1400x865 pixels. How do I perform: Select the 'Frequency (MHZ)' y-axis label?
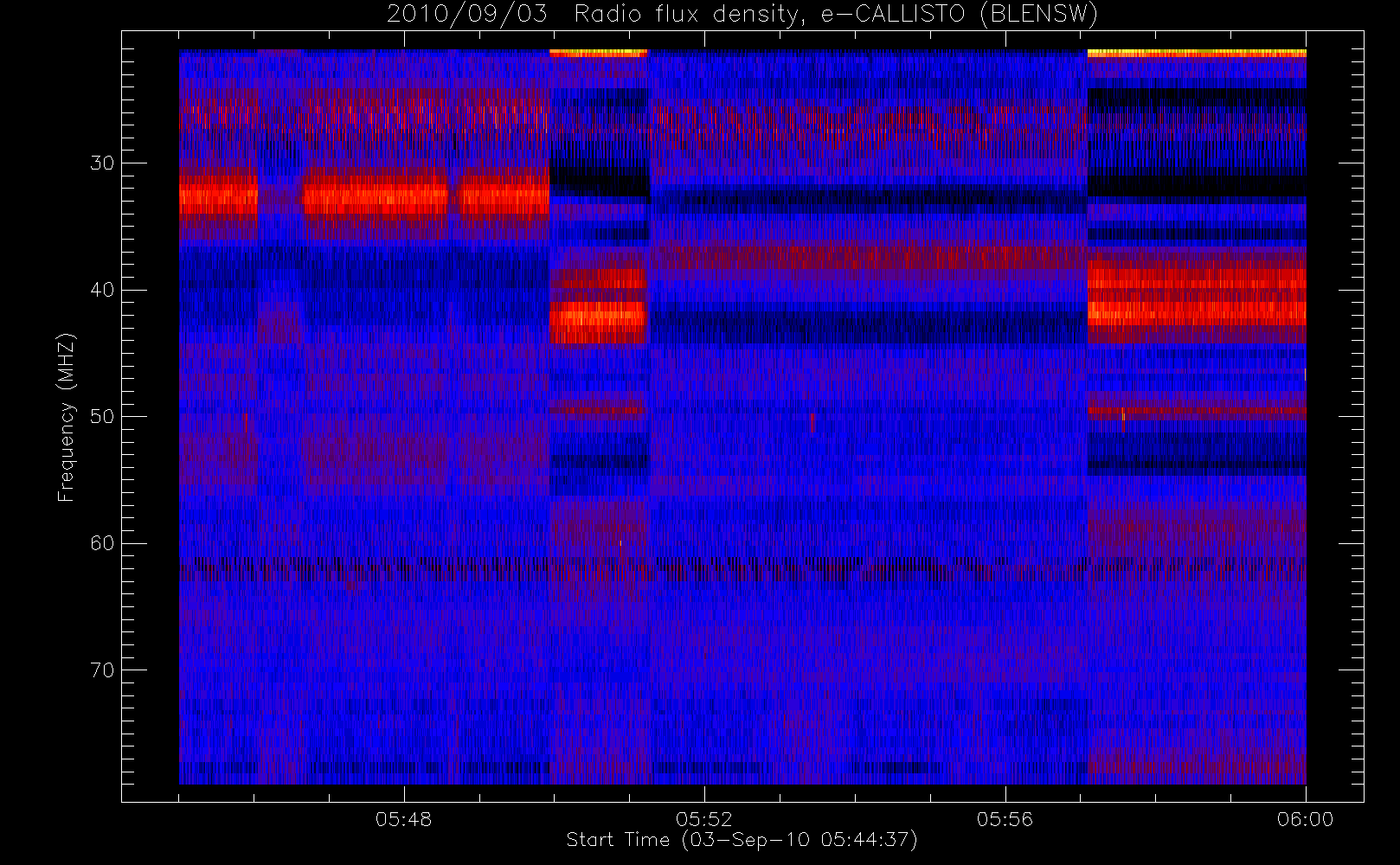click(66, 417)
